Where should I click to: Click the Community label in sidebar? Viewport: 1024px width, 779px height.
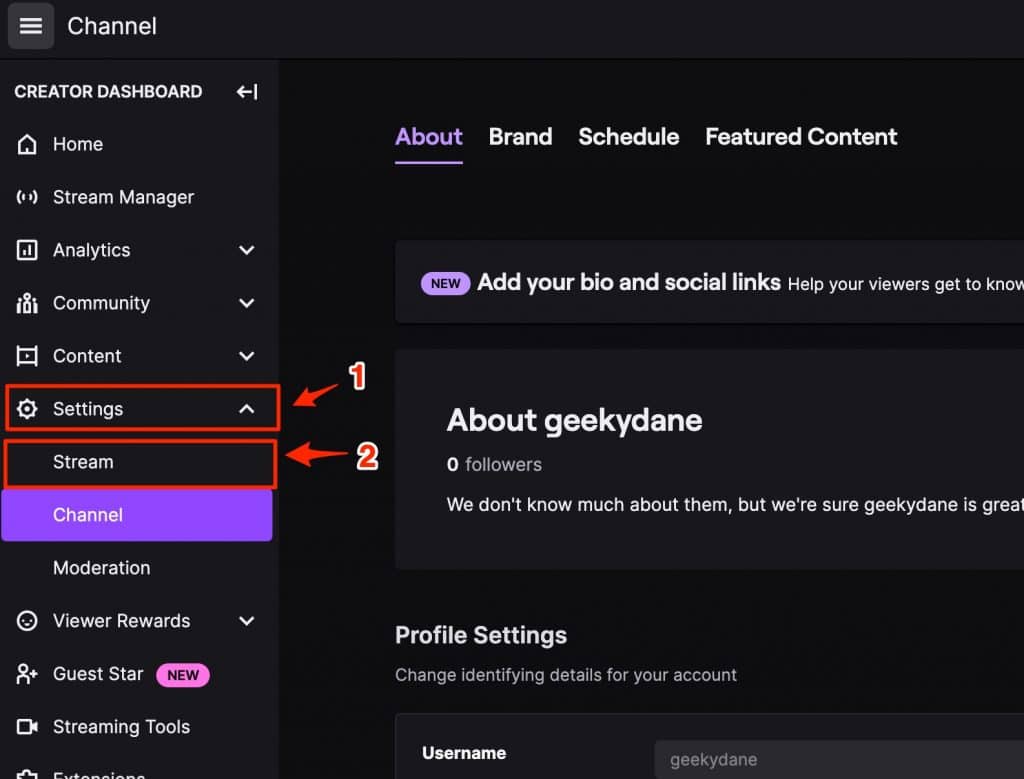(x=101, y=303)
